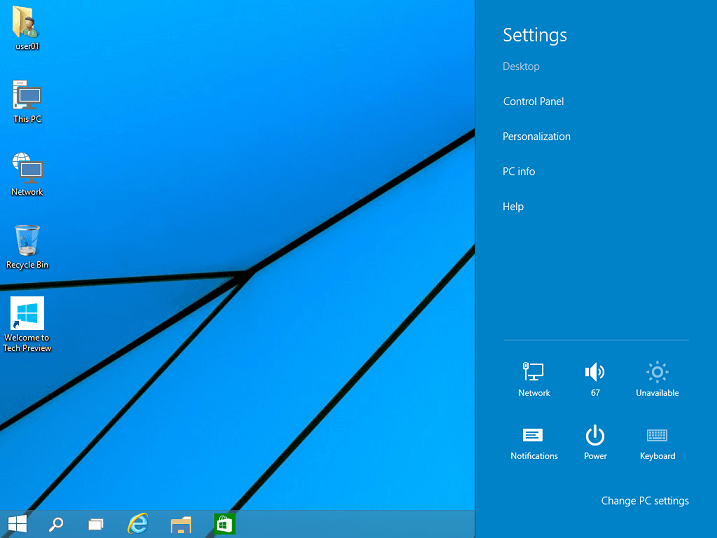Click the Change PC settings link
717x538 pixels.
[644, 501]
